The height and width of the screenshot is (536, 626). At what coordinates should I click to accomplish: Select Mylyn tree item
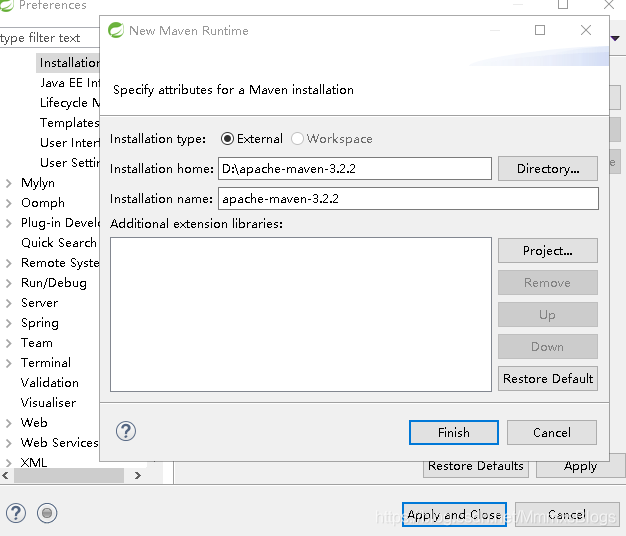point(38,183)
